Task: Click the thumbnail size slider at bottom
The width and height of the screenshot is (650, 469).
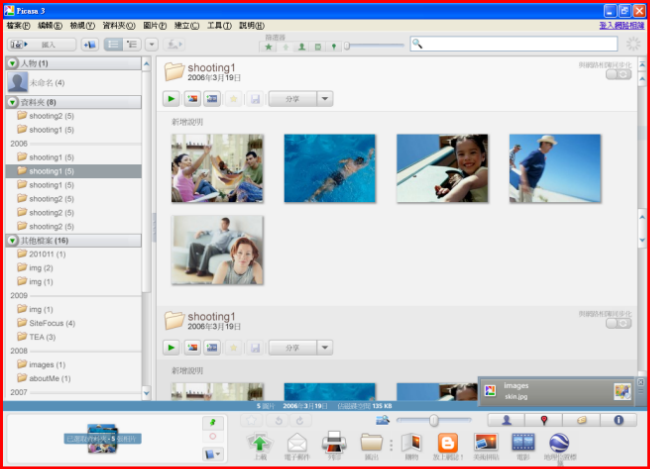Action: pos(434,420)
